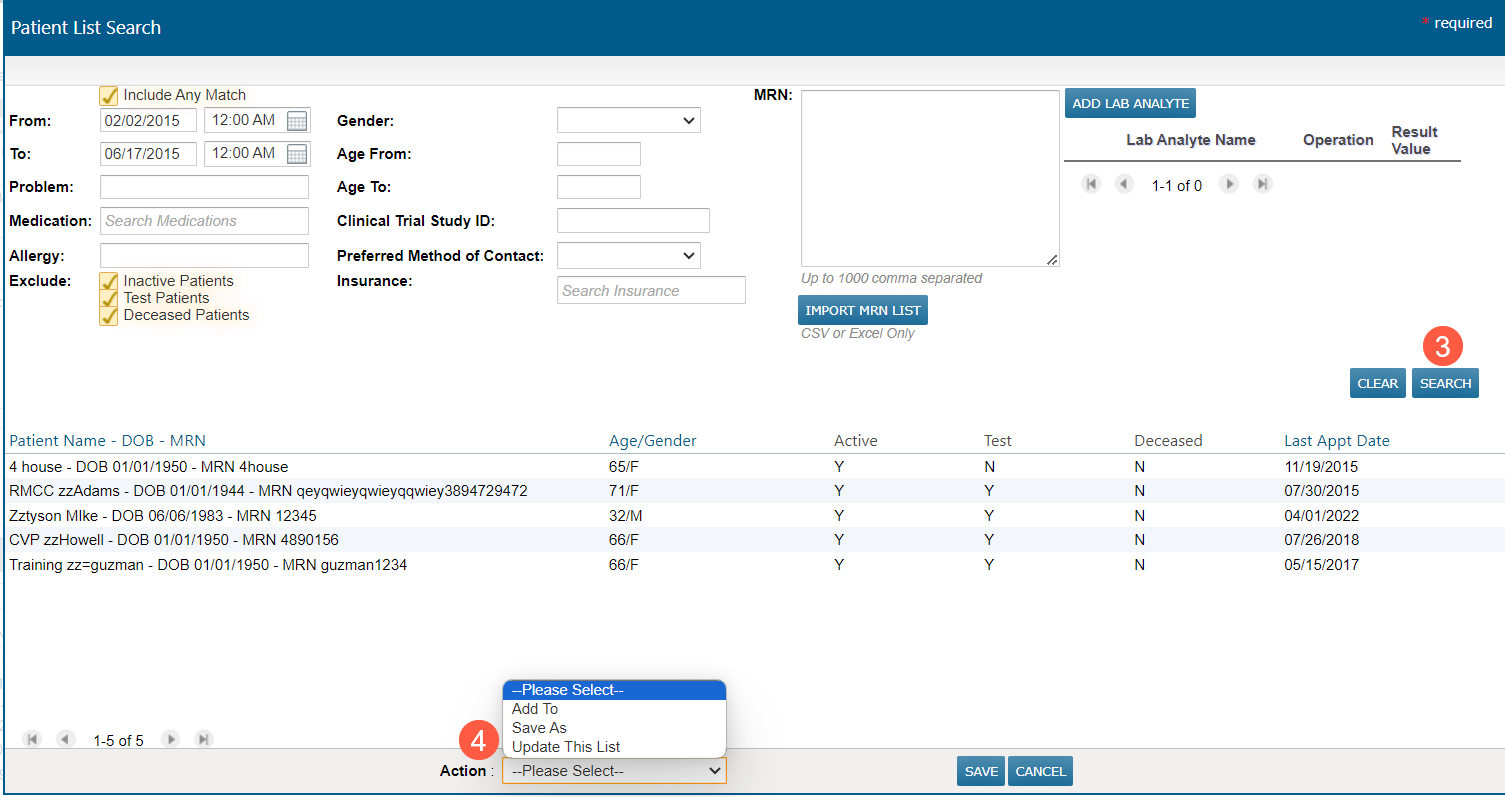Expand the Gender dropdown
The height and width of the screenshot is (797, 1505).
pos(628,121)
